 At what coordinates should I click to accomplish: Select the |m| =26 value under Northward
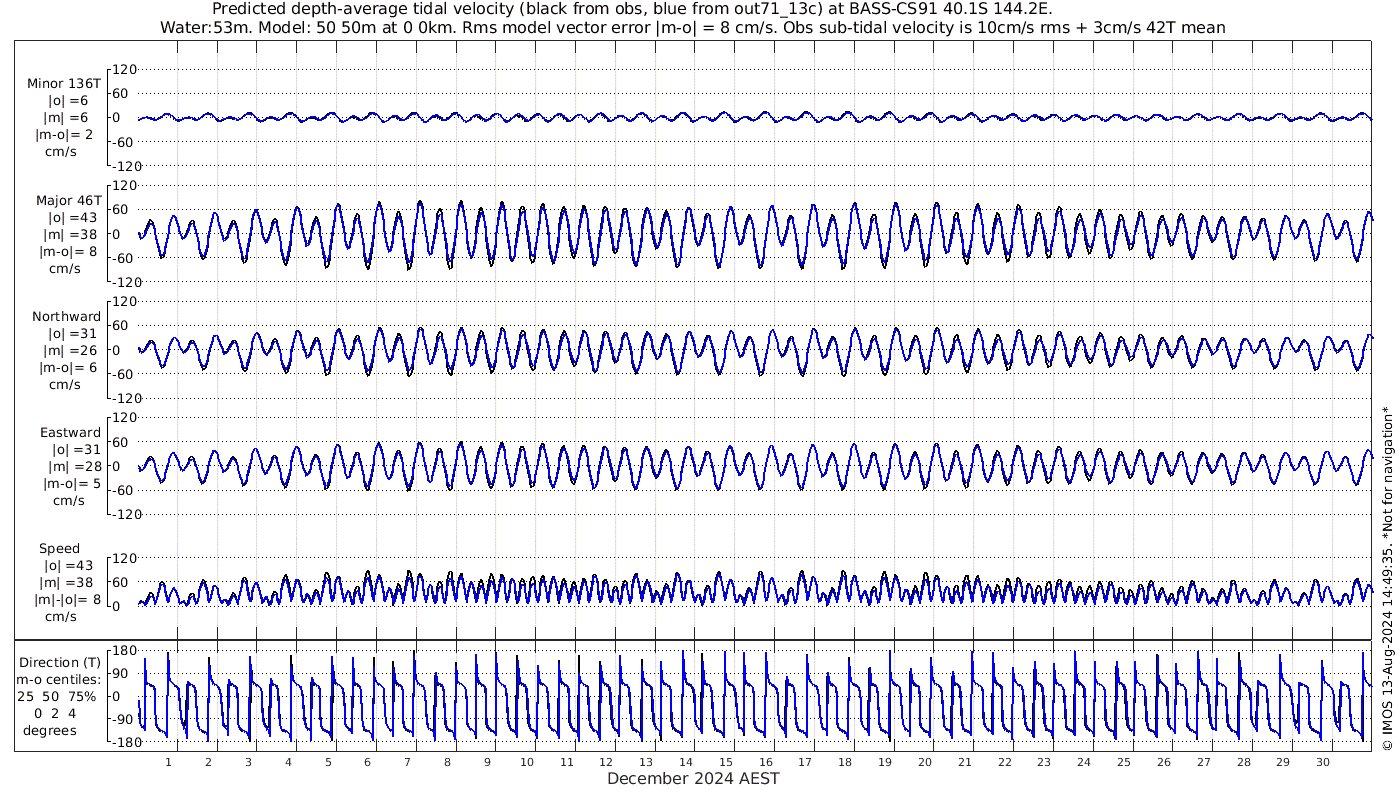point(70,350)
